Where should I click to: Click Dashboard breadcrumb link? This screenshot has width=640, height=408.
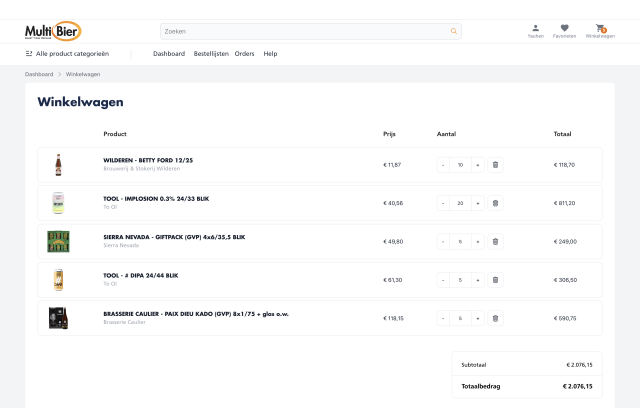(39, 74)
